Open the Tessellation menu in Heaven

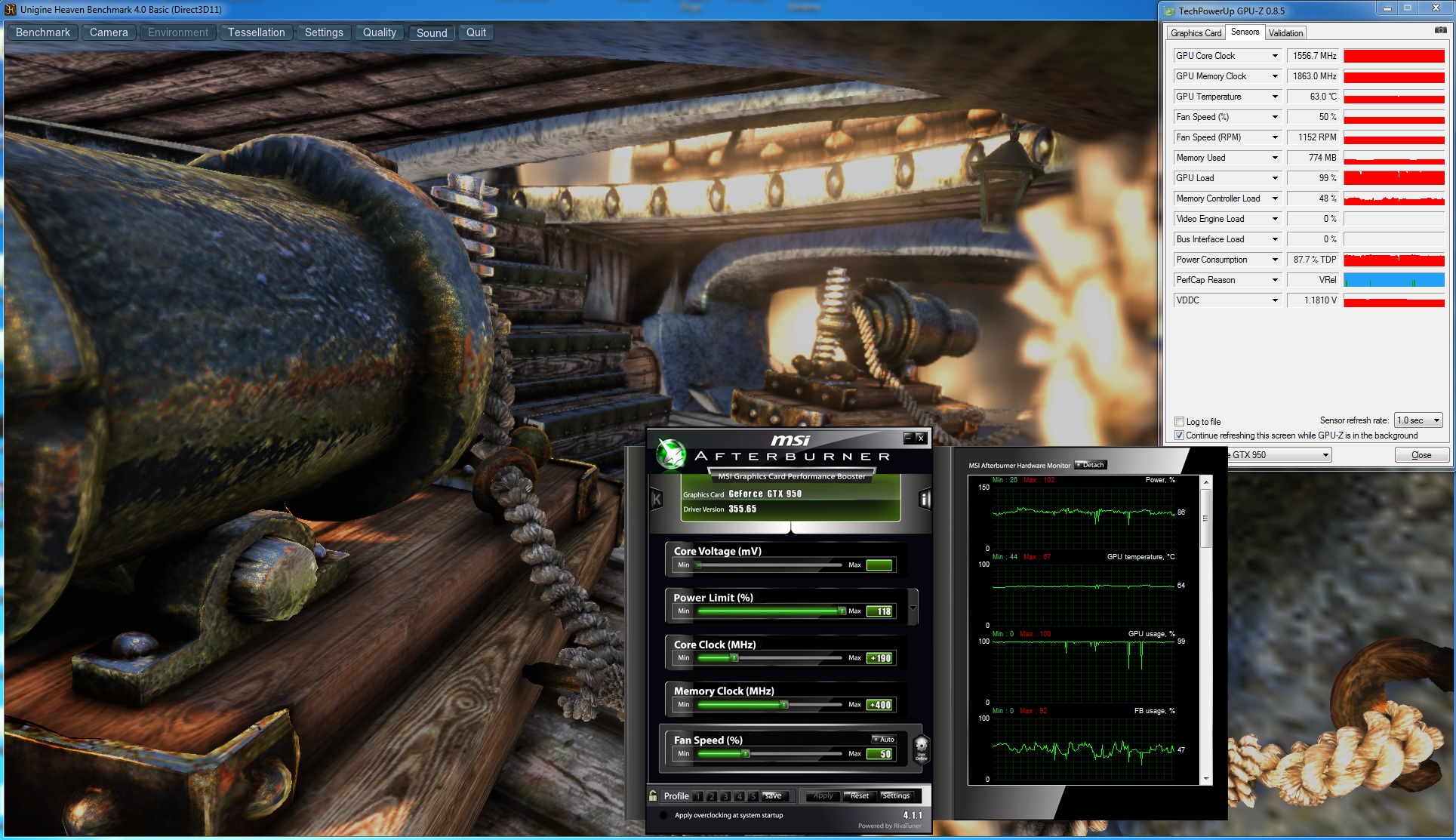[257, 32]
